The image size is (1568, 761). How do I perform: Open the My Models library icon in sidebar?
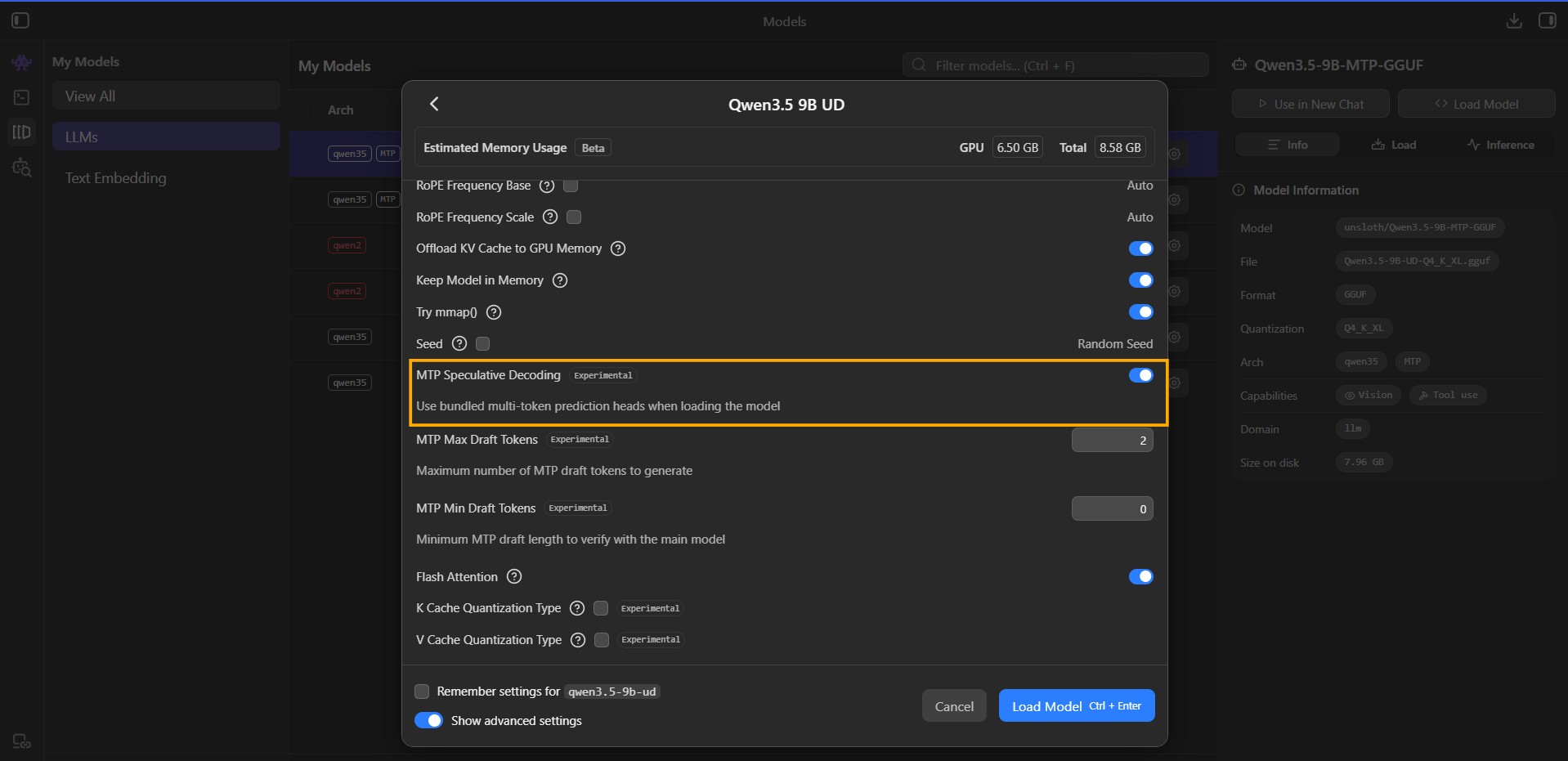click(22, 132)
